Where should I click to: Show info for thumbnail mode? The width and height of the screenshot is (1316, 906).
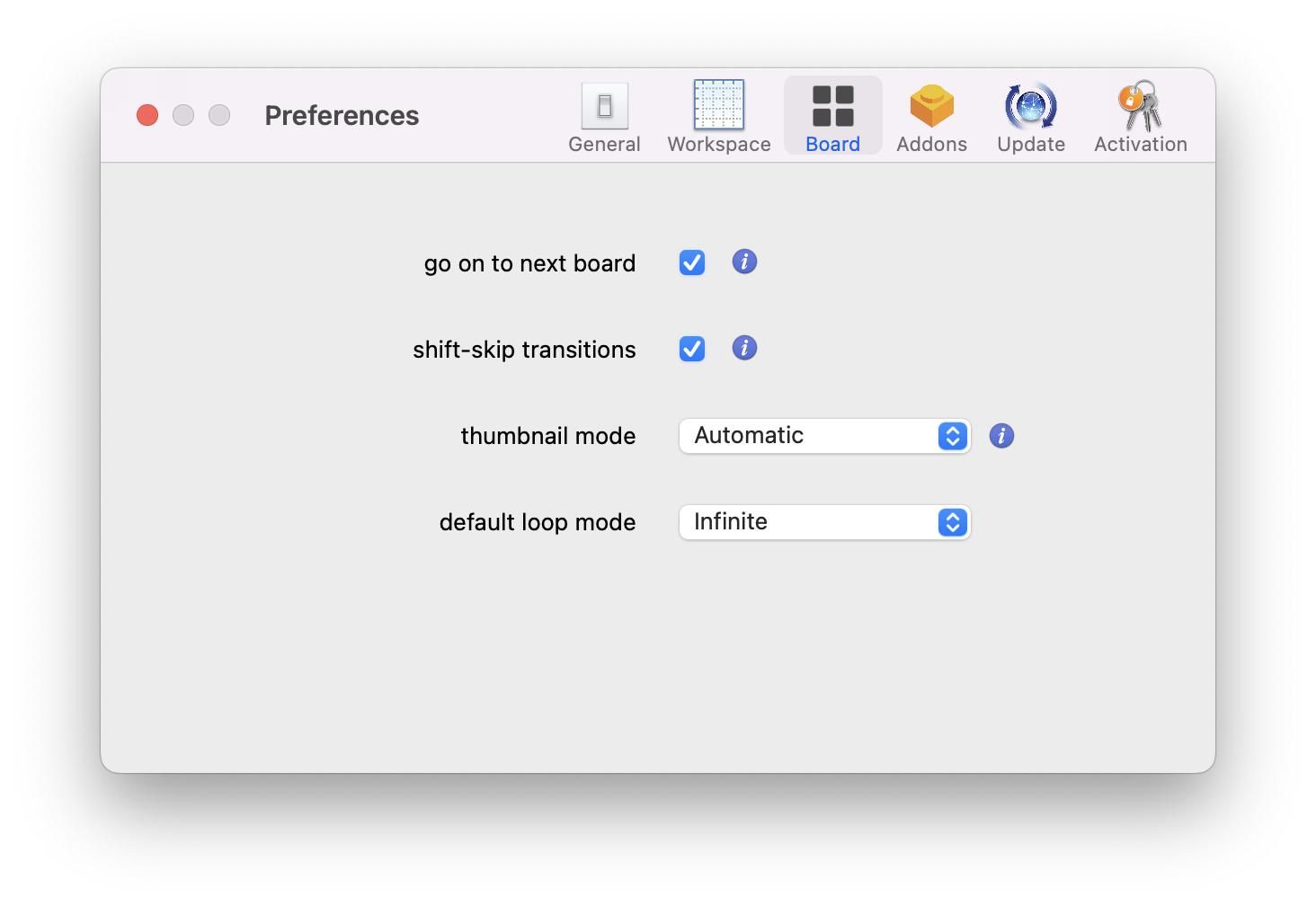pos(1001,436)
